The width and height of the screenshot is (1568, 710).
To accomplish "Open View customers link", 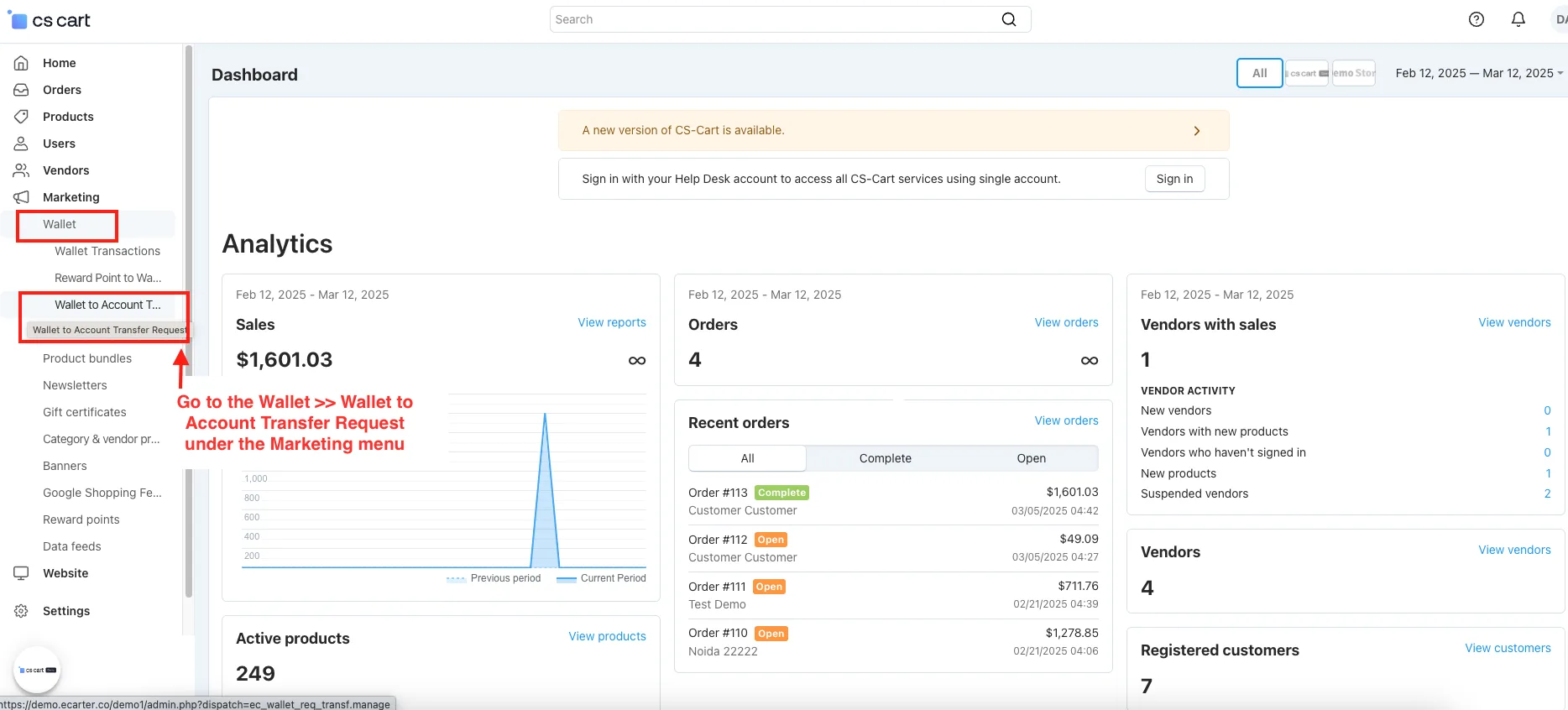I will 1508,648.
